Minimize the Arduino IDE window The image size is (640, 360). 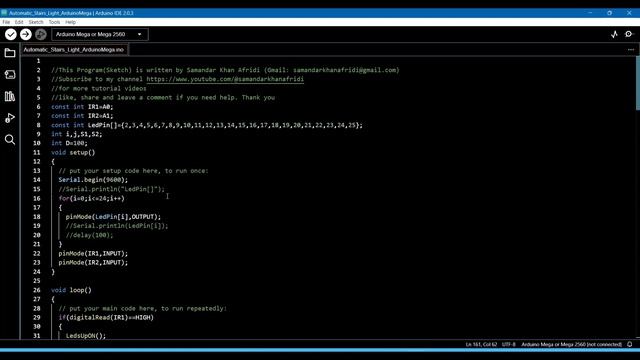pyautogui.click(x=590, y=13)
